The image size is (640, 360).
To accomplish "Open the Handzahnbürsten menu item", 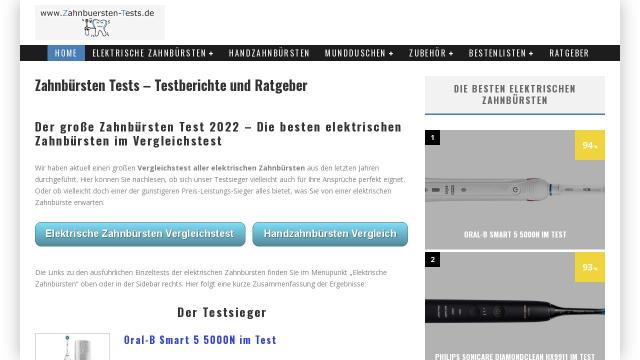I will (x=269, y=53).
